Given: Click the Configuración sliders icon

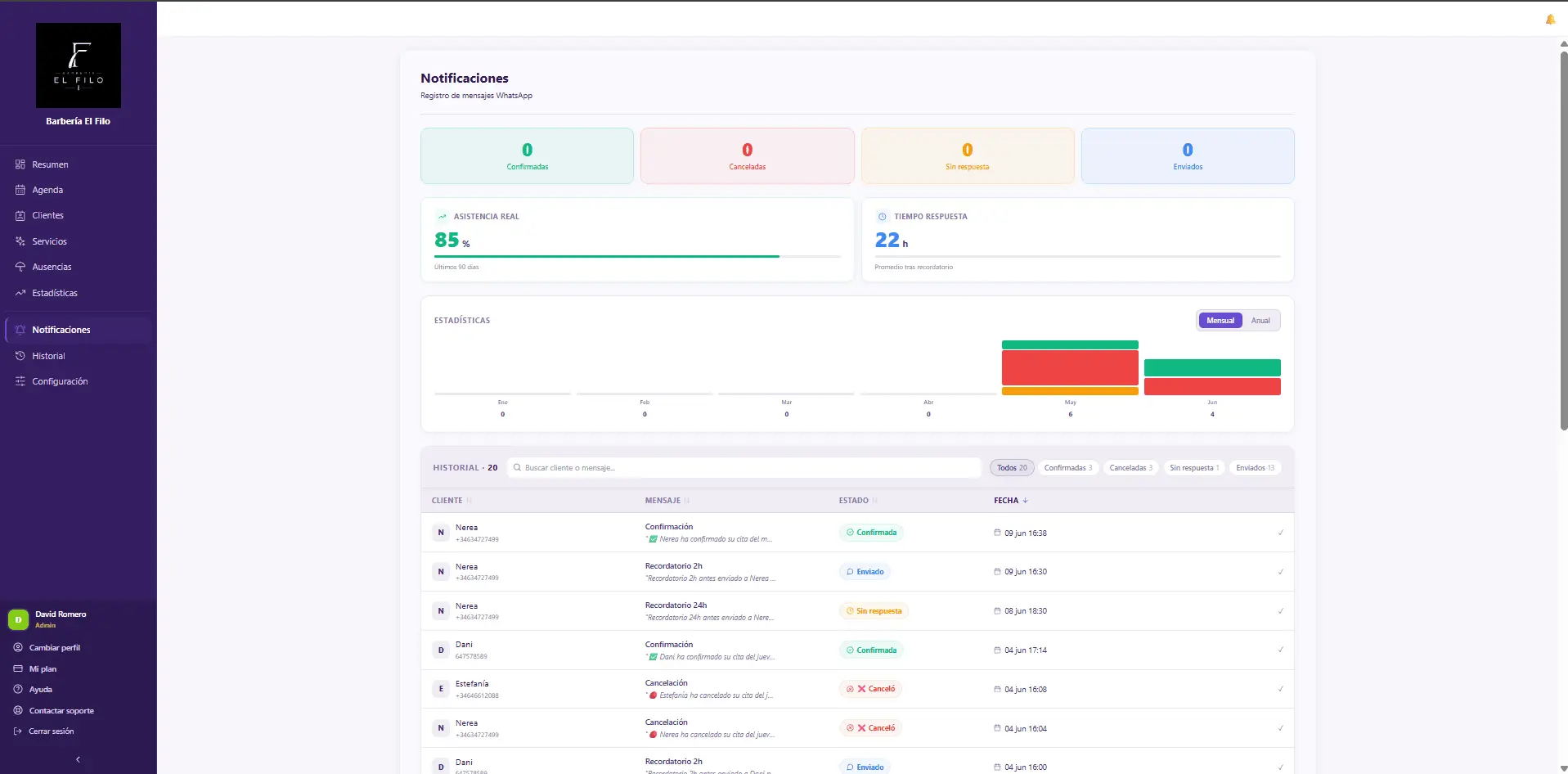Looking at the screenshot, I should click(20, 381).
